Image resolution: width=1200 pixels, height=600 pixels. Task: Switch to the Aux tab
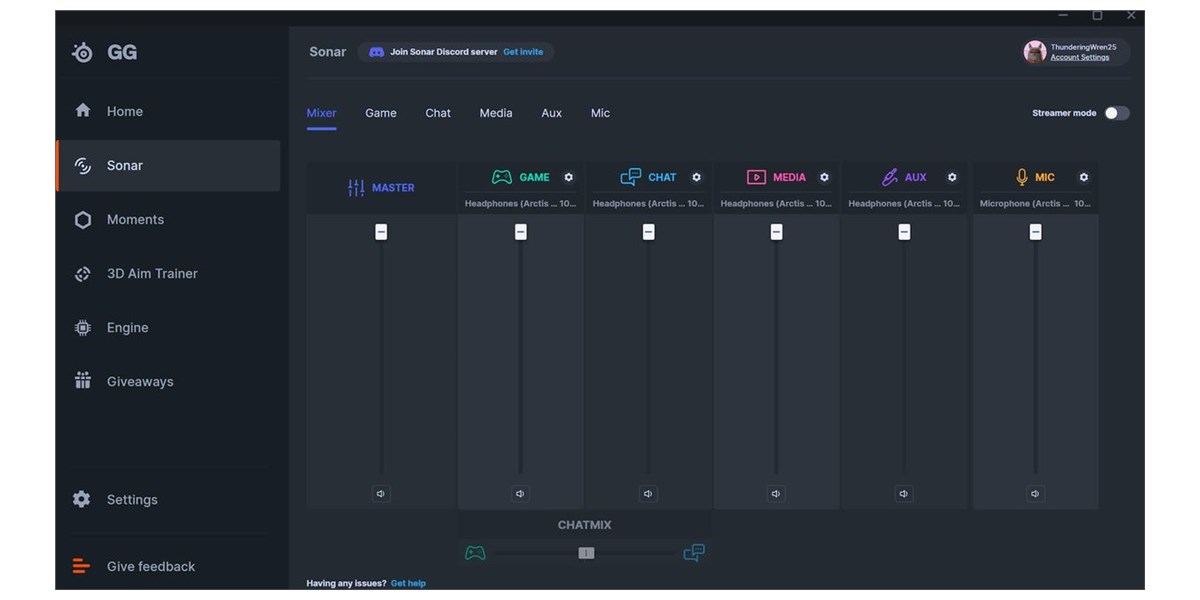click(552, 113)
